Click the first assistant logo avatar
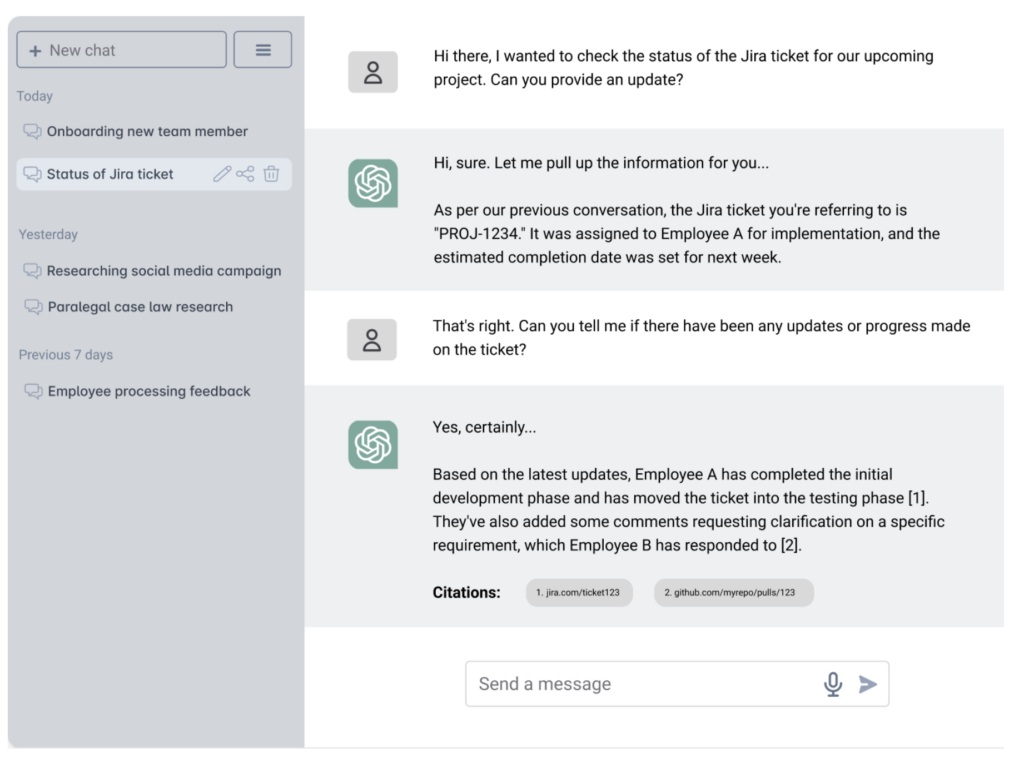This screenshot has width=1024, height=763. pyautogui.click(x=373, y=183)
